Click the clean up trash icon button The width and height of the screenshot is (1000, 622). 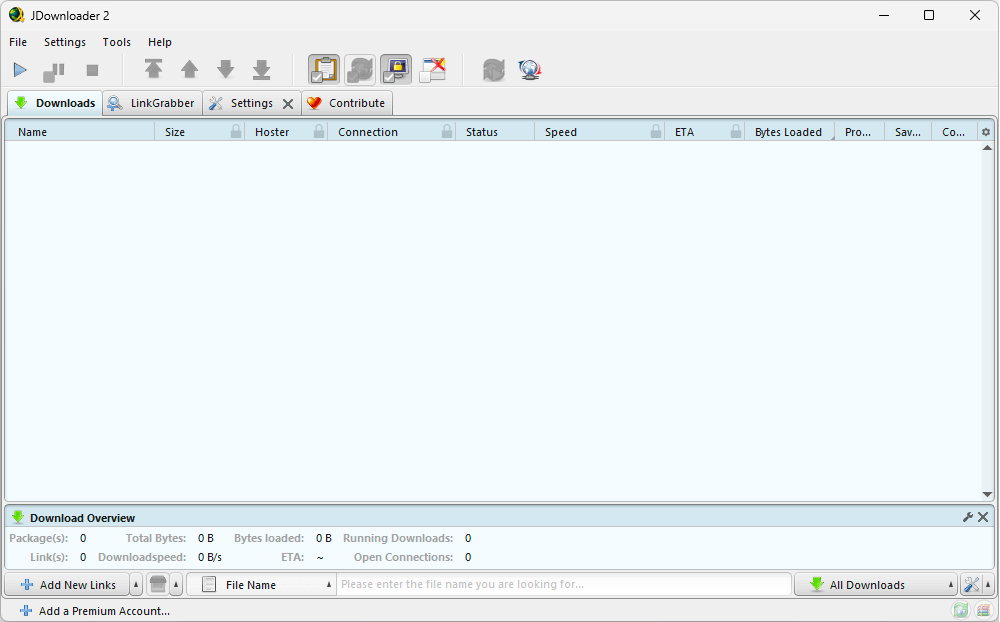[x=158, y=584]
